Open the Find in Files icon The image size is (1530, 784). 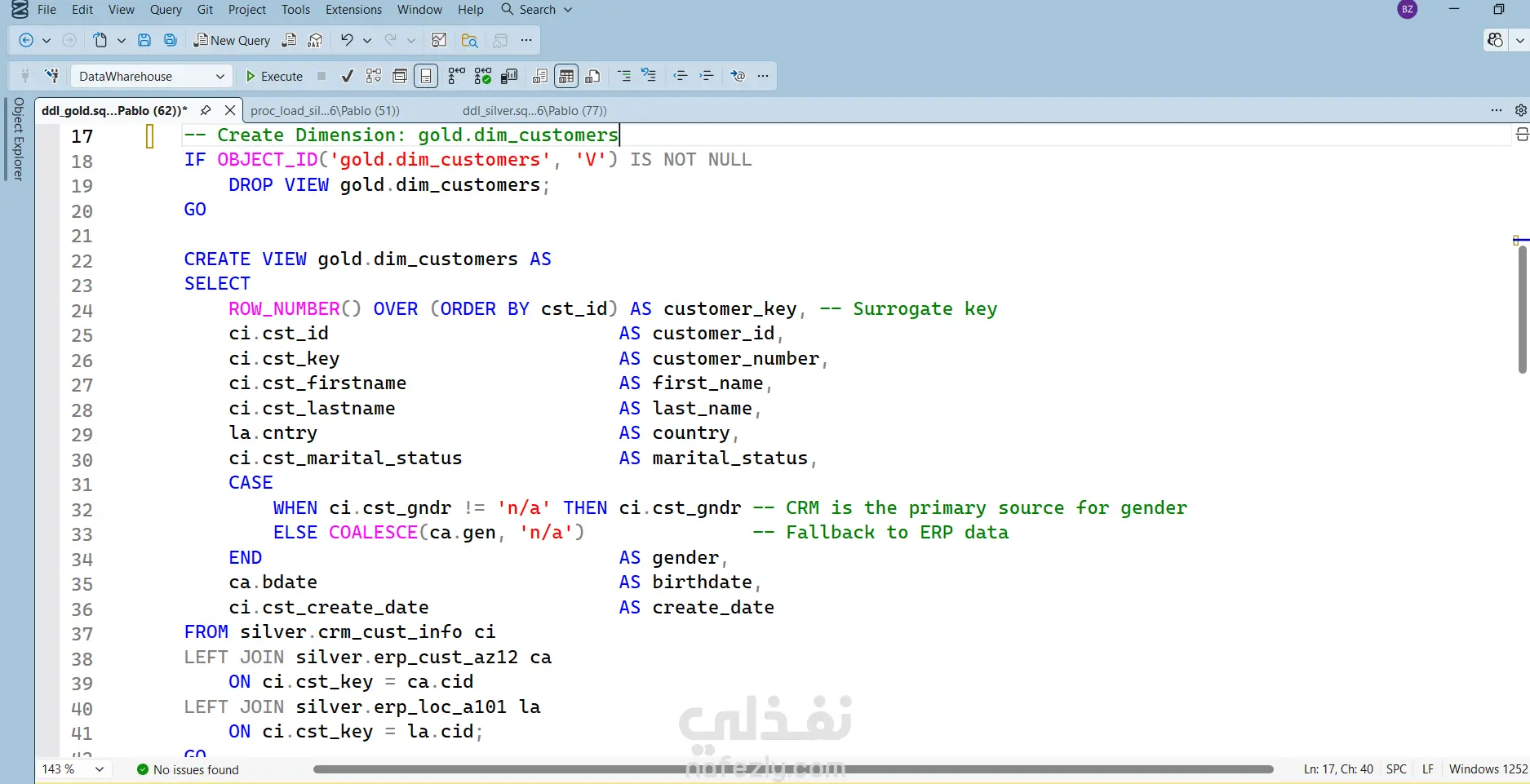469,40
